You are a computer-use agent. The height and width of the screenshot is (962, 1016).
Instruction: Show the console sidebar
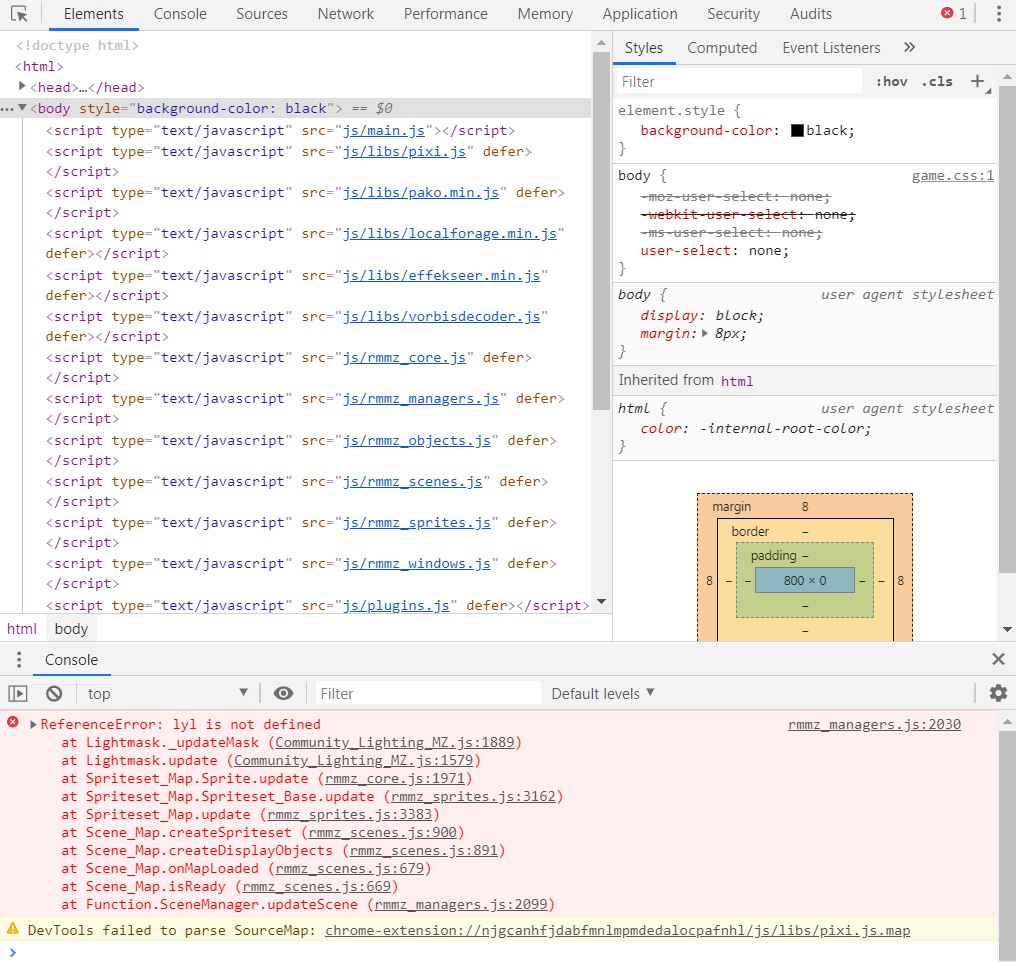coord(18,694)
